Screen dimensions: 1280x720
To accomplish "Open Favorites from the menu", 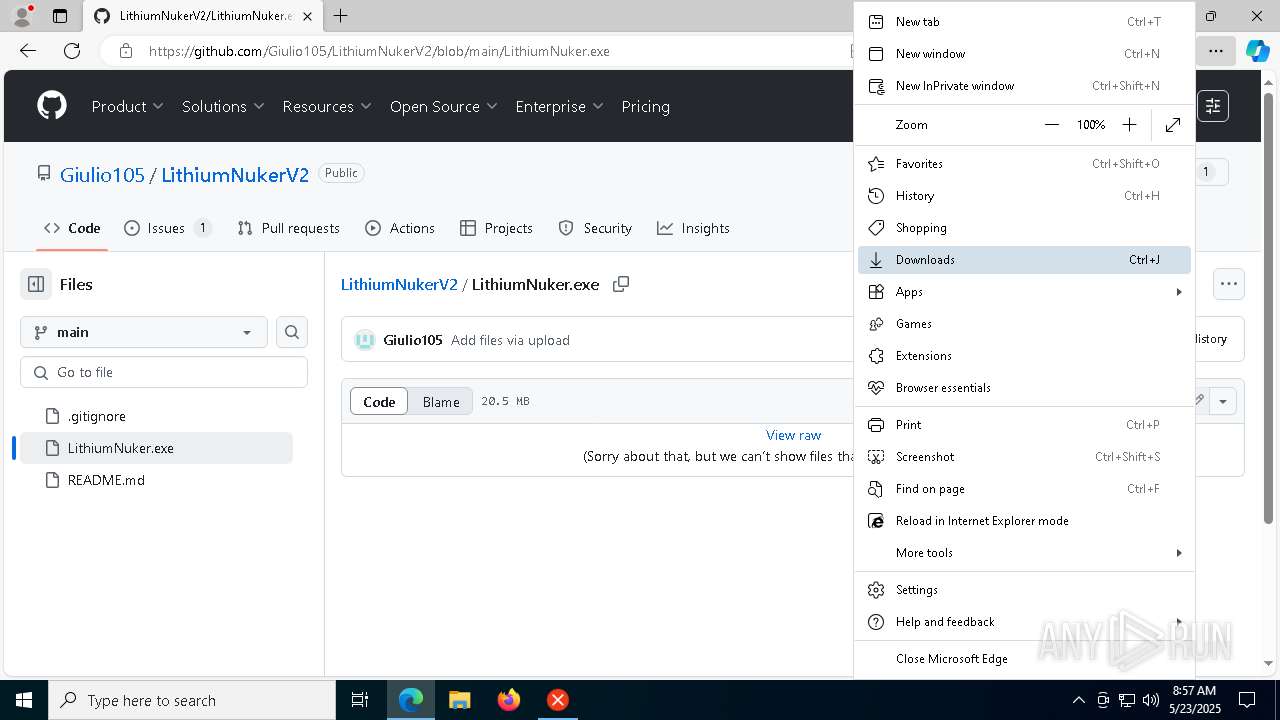I will pos(1024,164).
